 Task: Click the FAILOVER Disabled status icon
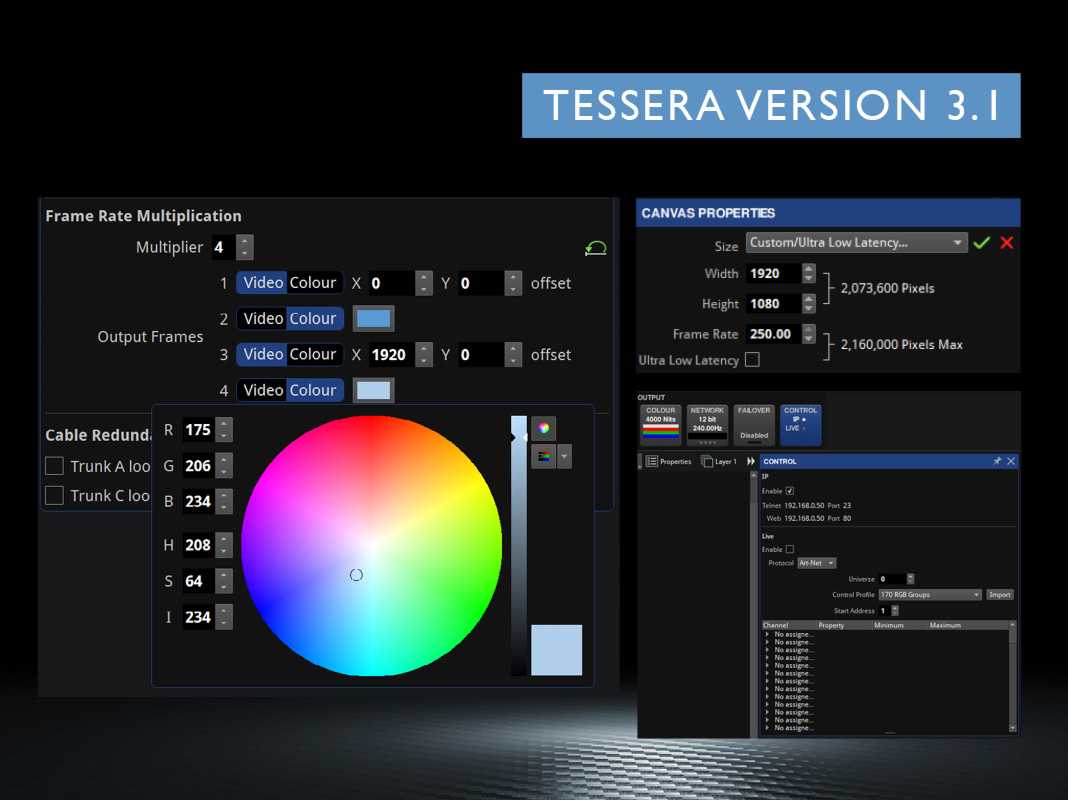pos(753,425)
